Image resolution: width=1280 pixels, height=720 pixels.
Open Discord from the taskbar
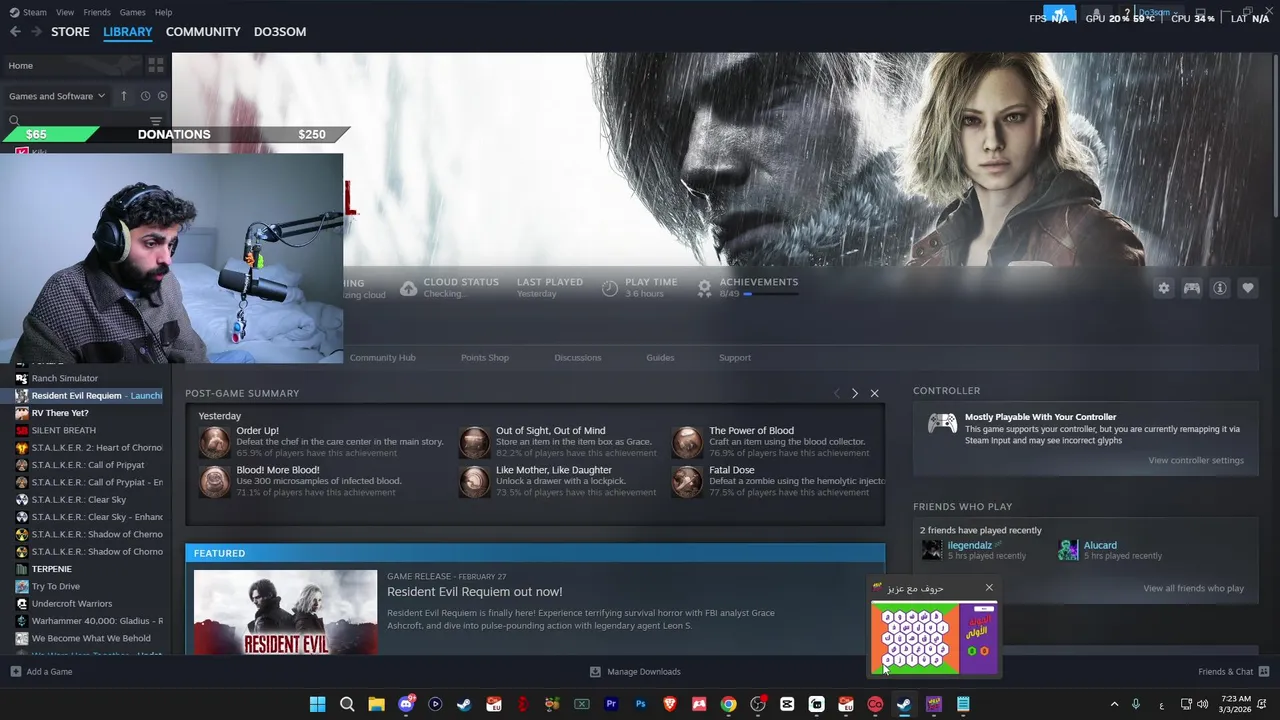pyautogui.click(x=406, y=704)
